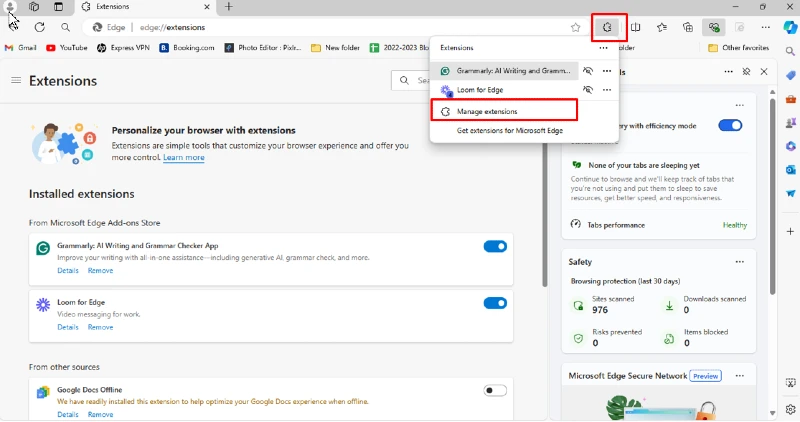Click the Split screen toolbar icon
This screenshot has height=422, width=800.
point(635,28)
